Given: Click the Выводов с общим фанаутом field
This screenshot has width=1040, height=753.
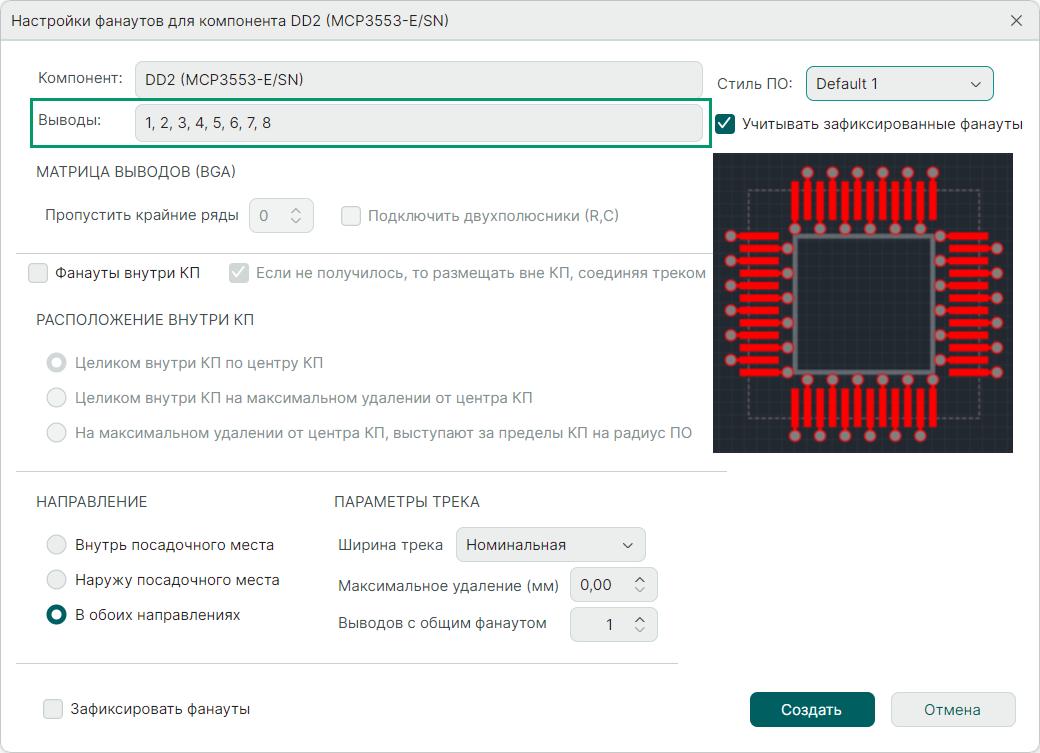Looking at the screenshot, I should click(597, 624).
